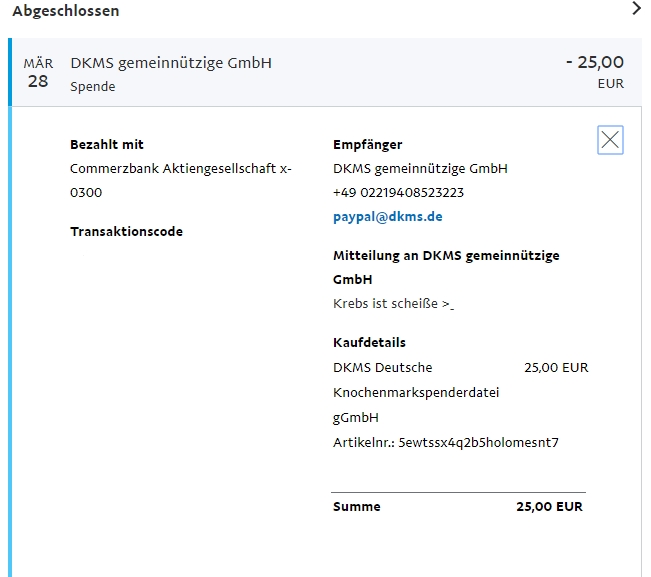Select the DKMS gemeinnützige GmbH transaction row

tap(325, 72)
